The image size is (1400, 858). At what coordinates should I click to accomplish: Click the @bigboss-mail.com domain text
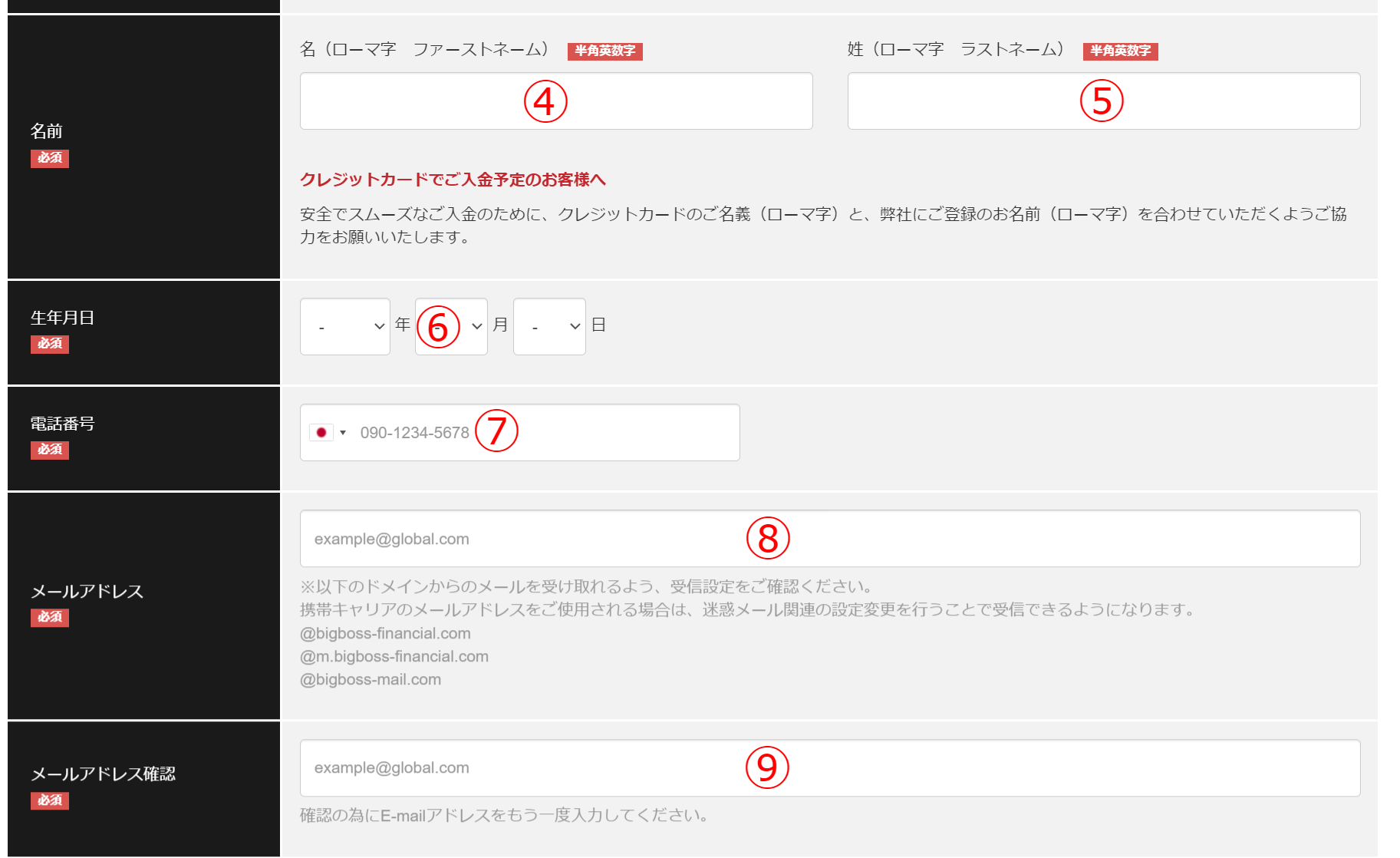pyautogui.click(x=371, y=680)
